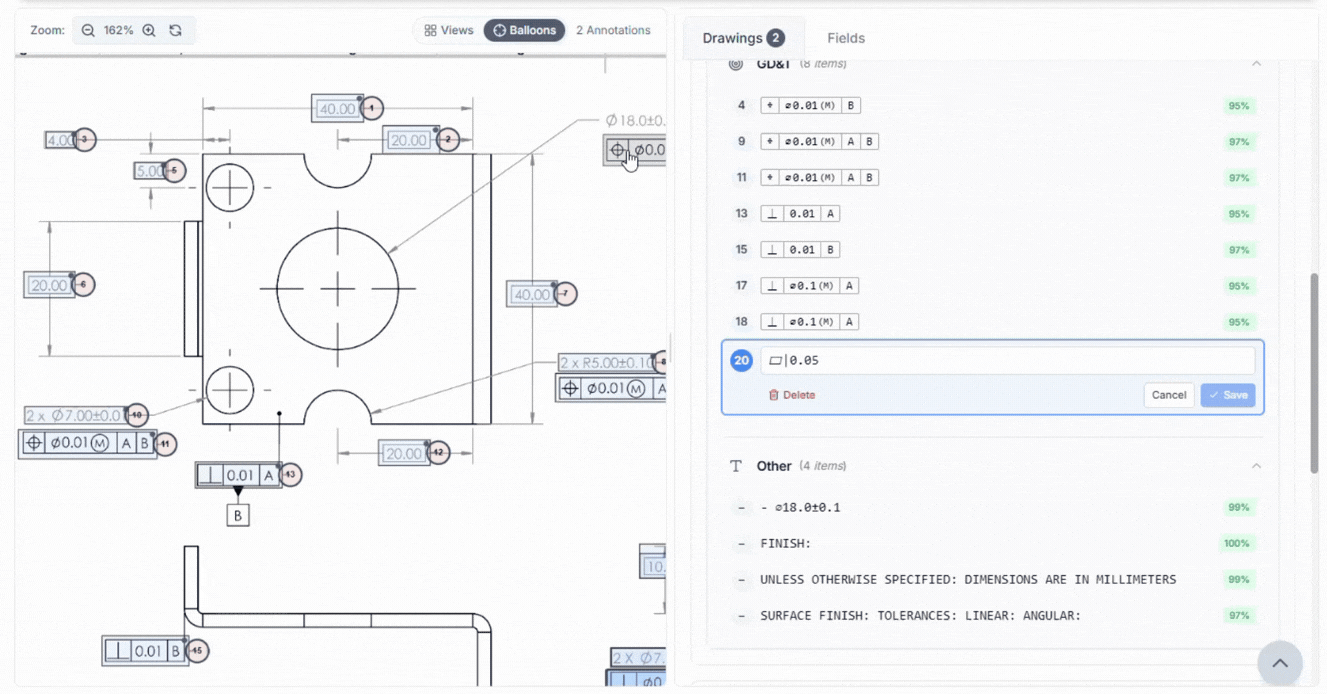Select the 4.00 dimension box
This screenshot has width=1327, height=694.
point(61,140)
